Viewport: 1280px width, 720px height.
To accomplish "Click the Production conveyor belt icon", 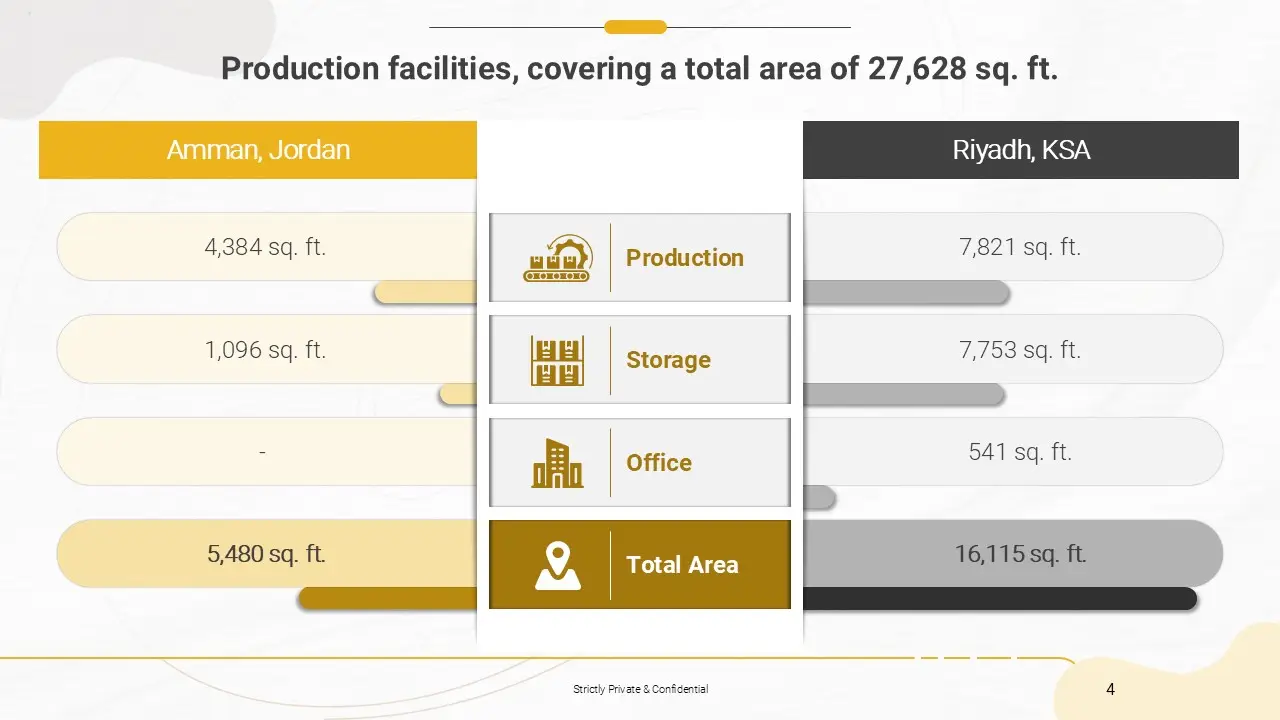I will click(556, 259).
